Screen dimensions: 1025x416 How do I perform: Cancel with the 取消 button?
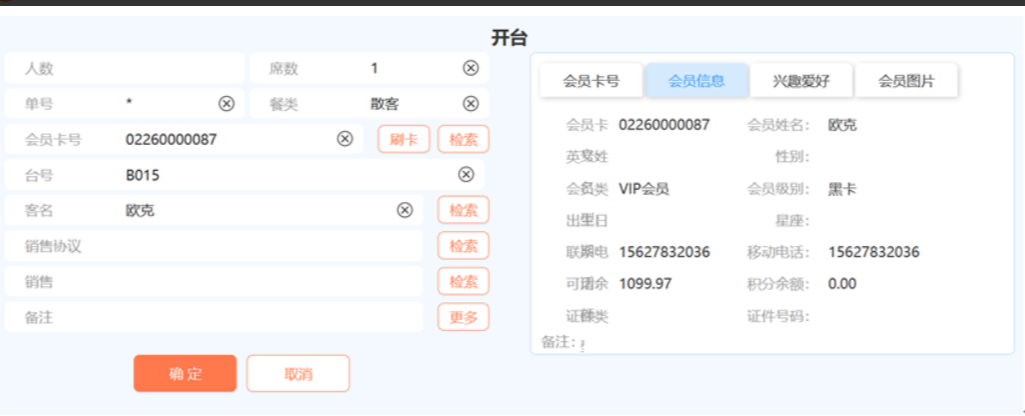pos(298,374)
